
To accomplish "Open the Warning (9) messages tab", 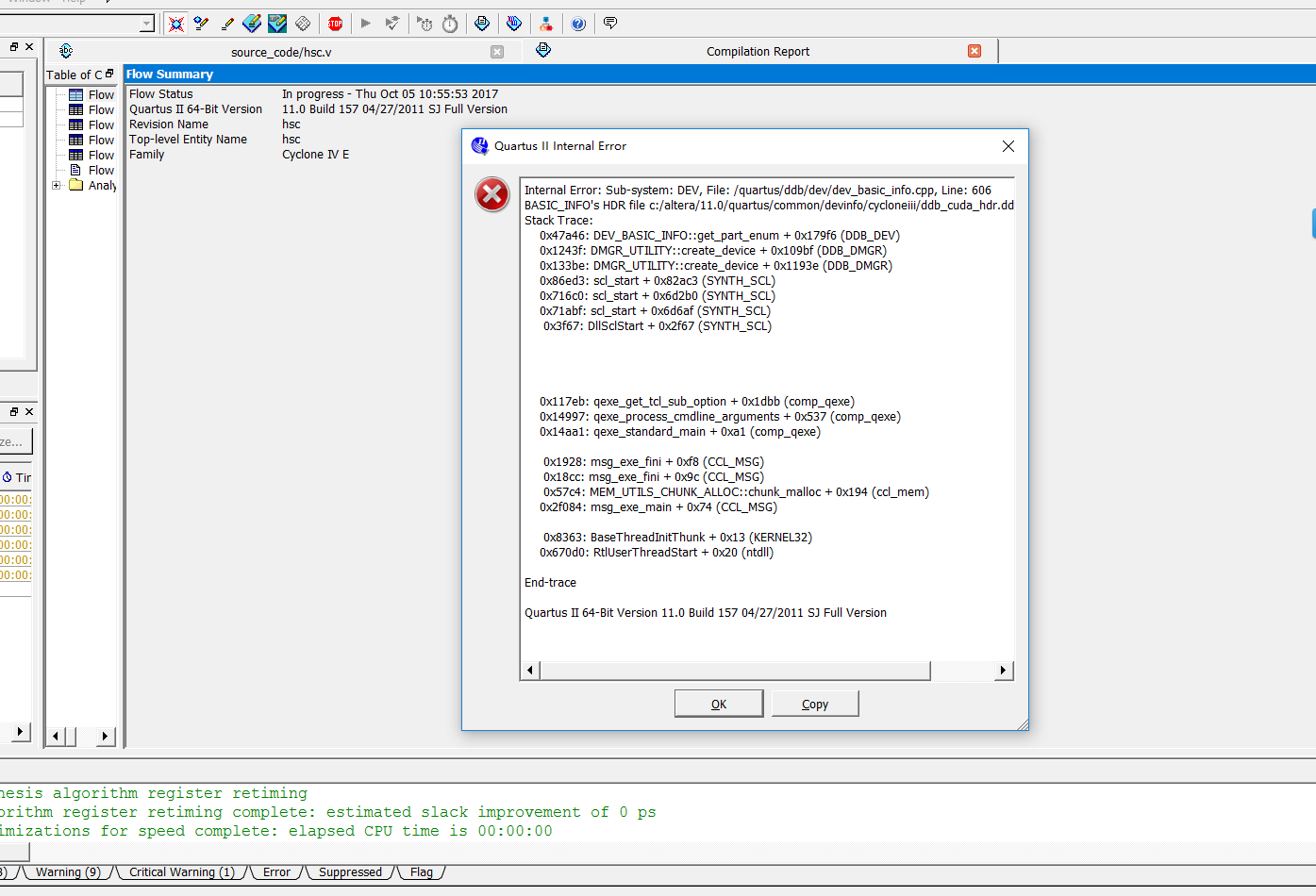I will [x=68, y=872].
